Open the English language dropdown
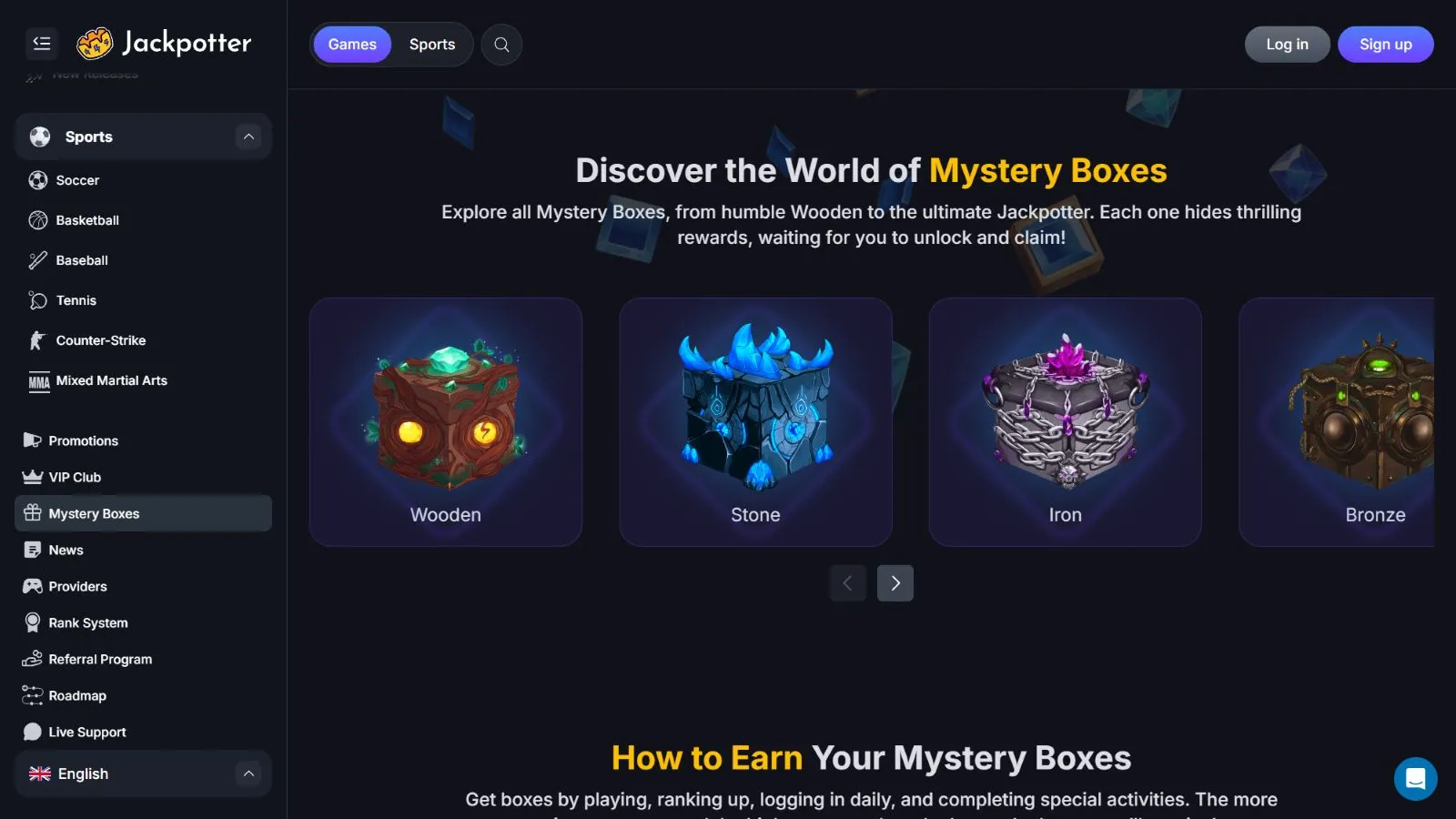The width and height of the screenshot is (1456, 819). click(143, 773)
